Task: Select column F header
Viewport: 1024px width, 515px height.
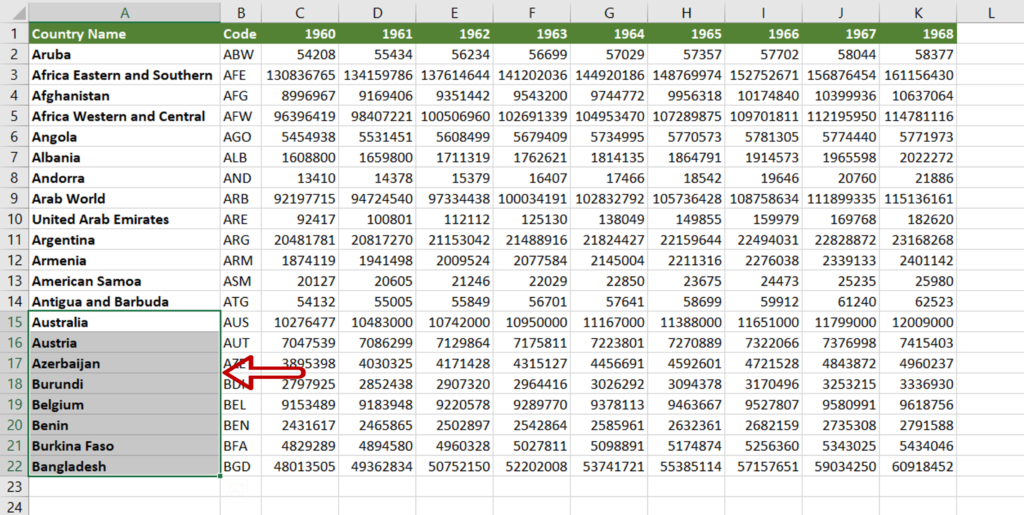Action: [x=532, y=12]
